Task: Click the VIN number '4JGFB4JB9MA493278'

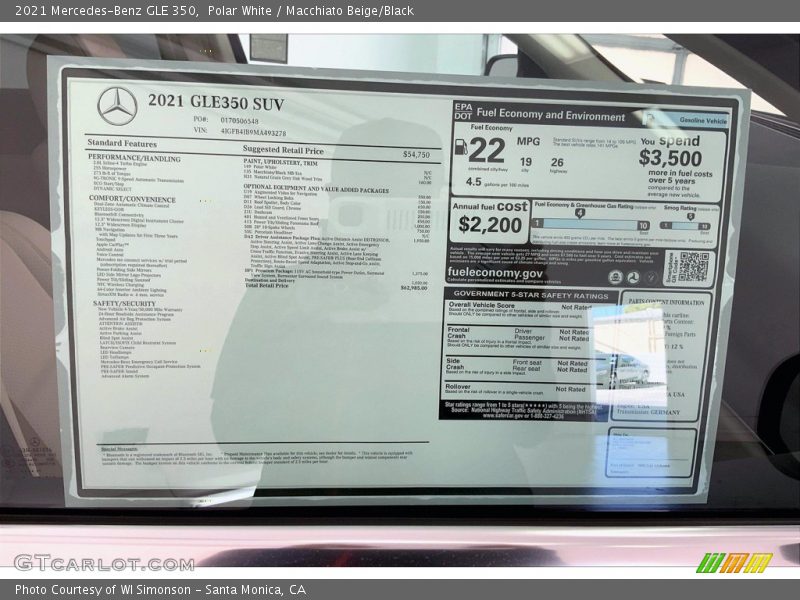Action: click(253, 132)
